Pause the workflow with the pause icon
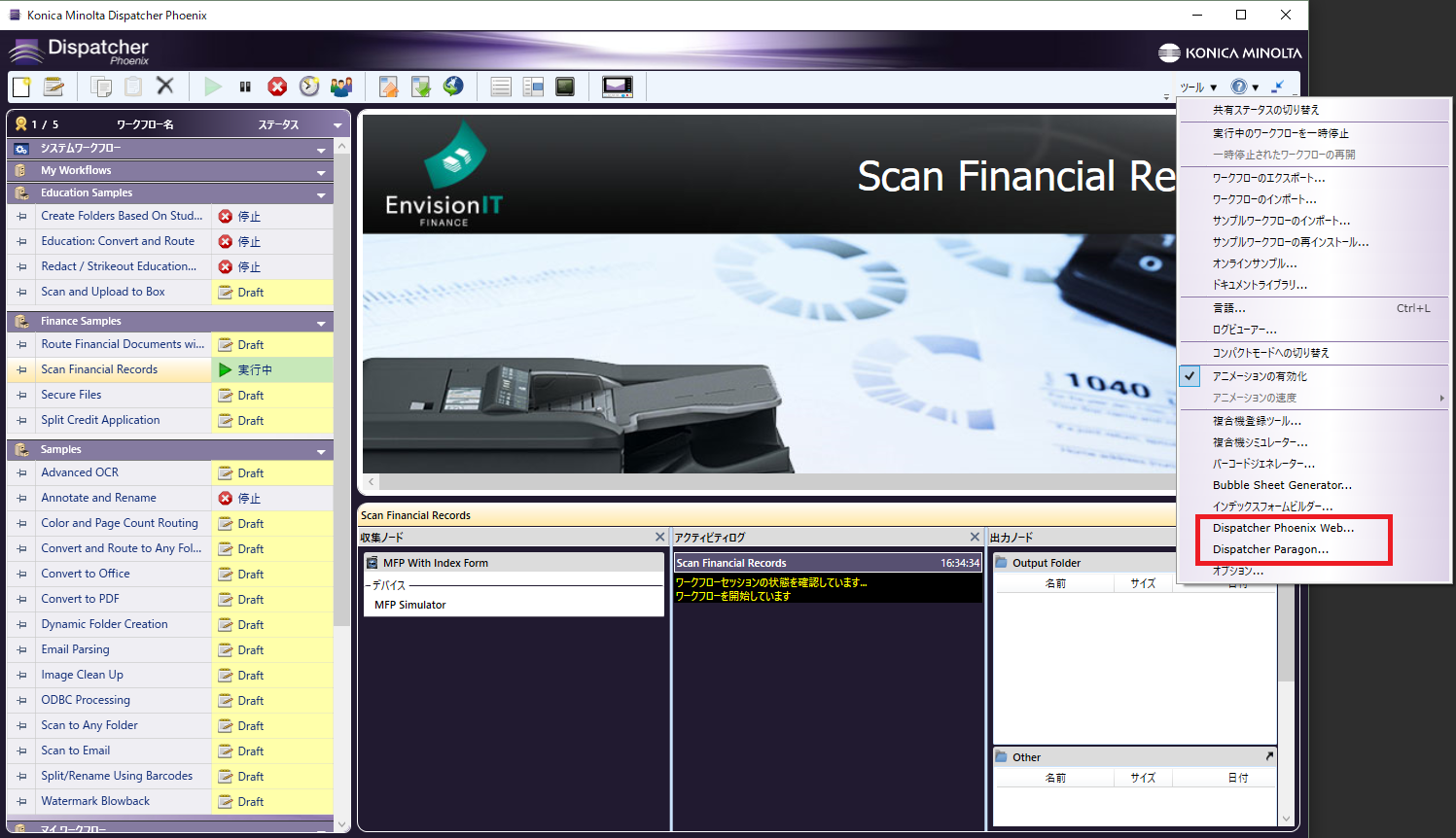The height and width of the screenshot is (838, 1456). coord(245,87)
